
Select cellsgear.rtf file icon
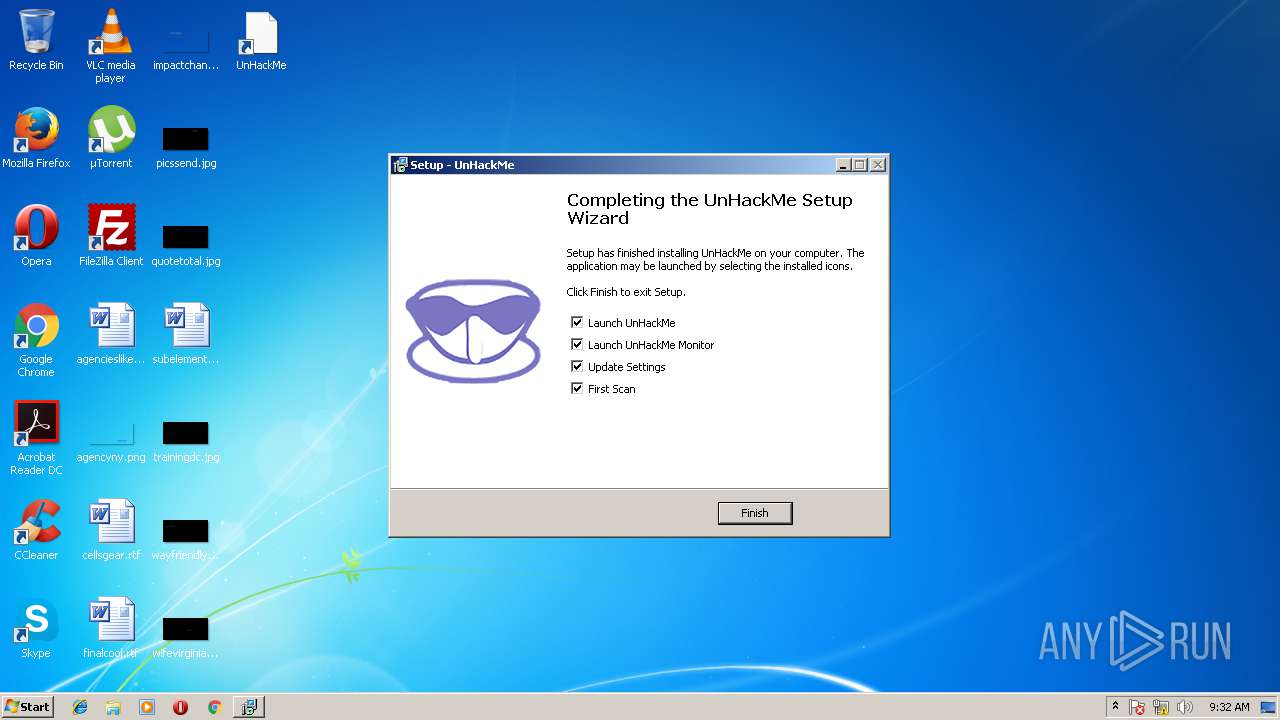point(110,530)
